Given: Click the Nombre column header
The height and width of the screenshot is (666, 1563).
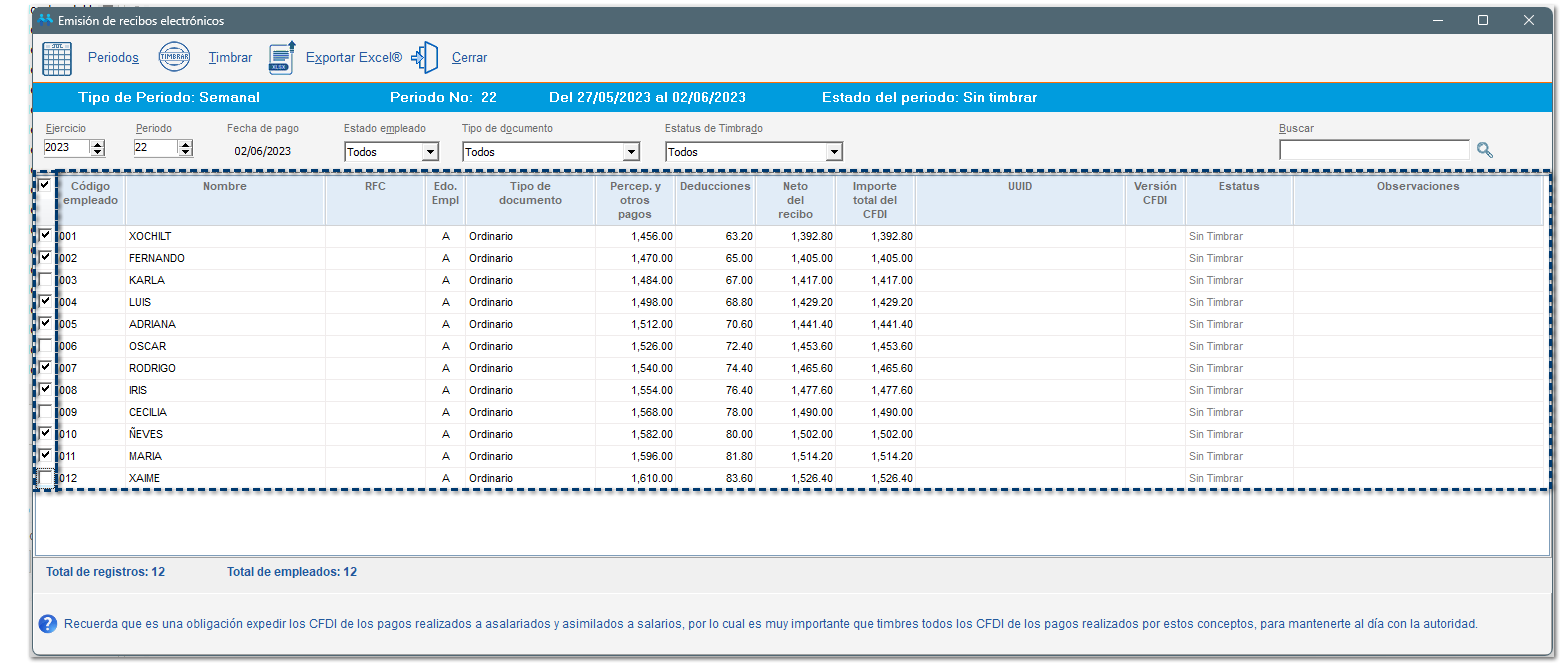Looking at the screenshot, I should (x=224, y=186).
